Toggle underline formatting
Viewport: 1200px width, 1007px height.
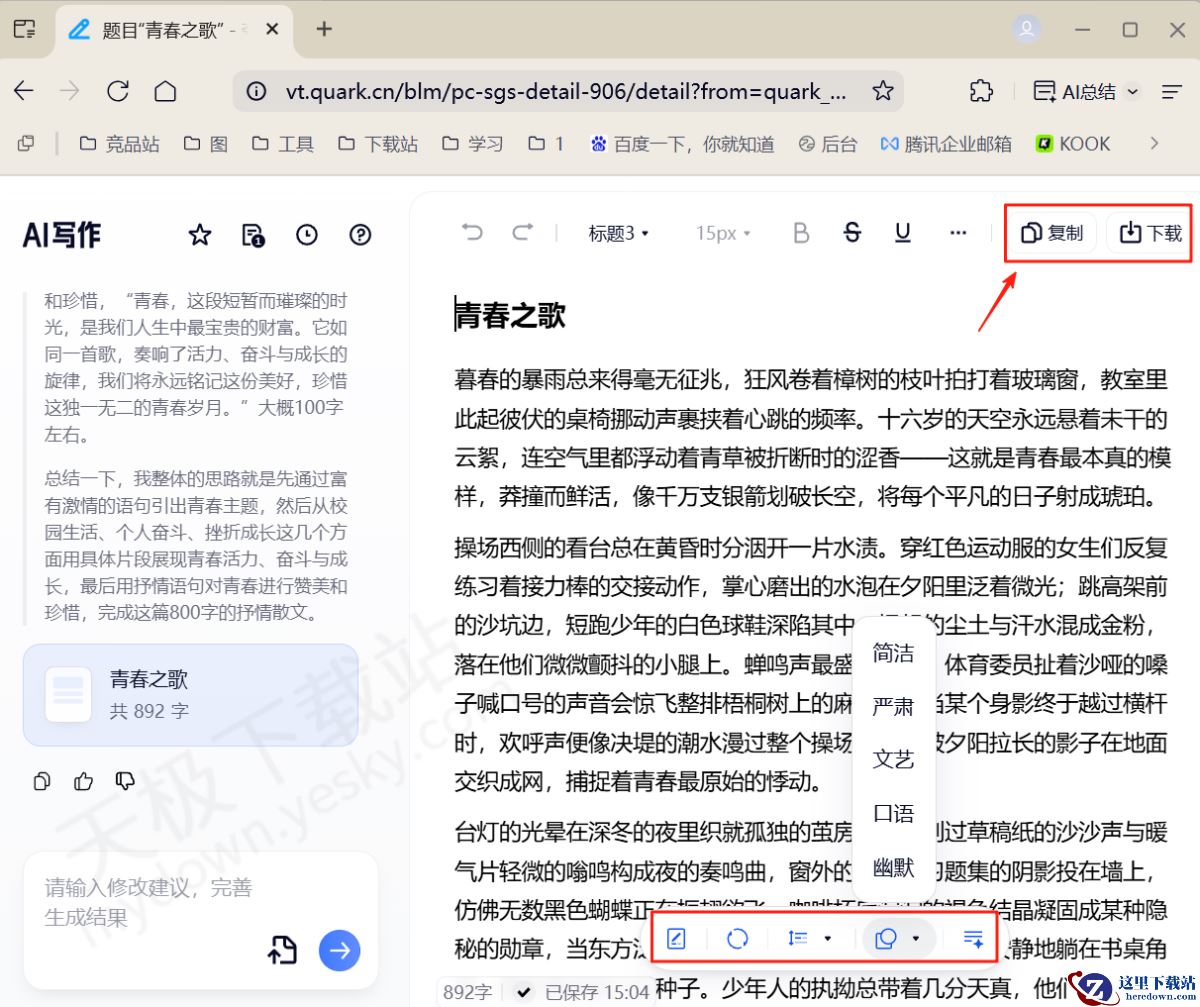point(903,233)
